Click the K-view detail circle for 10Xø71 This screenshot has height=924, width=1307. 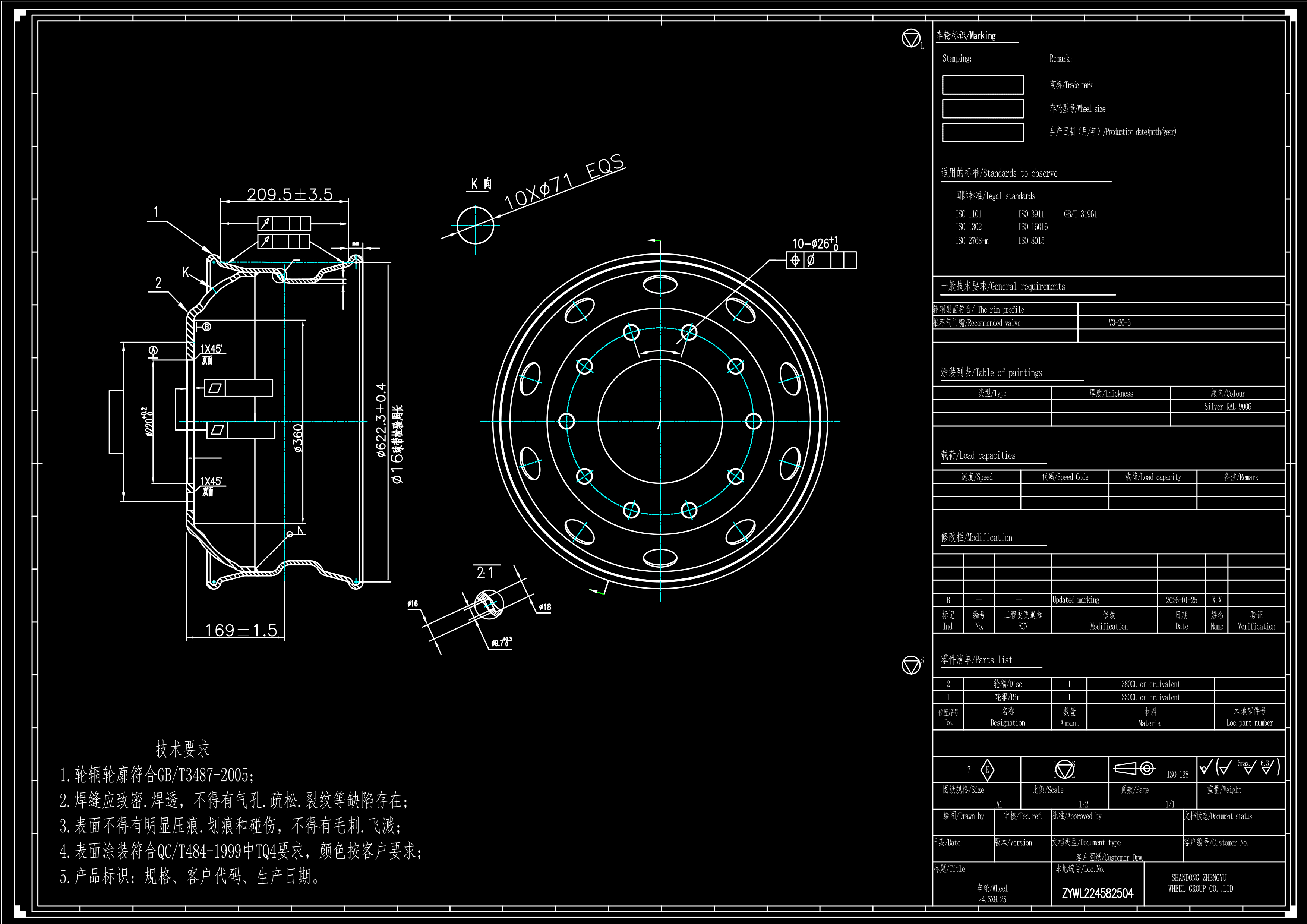[x=475, y=225]
